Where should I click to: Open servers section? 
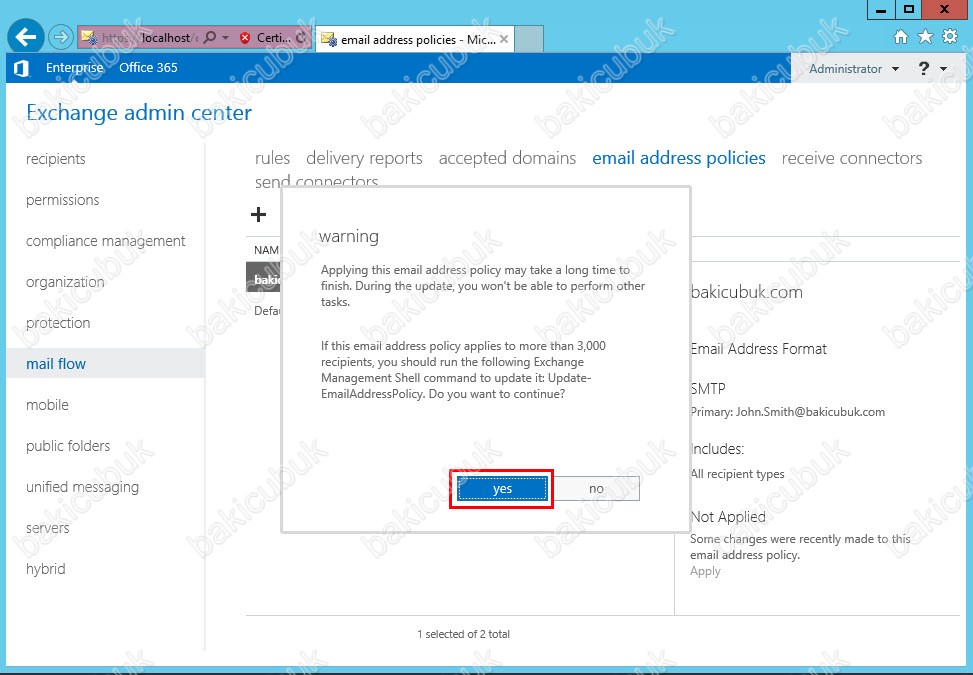[48, 528]
